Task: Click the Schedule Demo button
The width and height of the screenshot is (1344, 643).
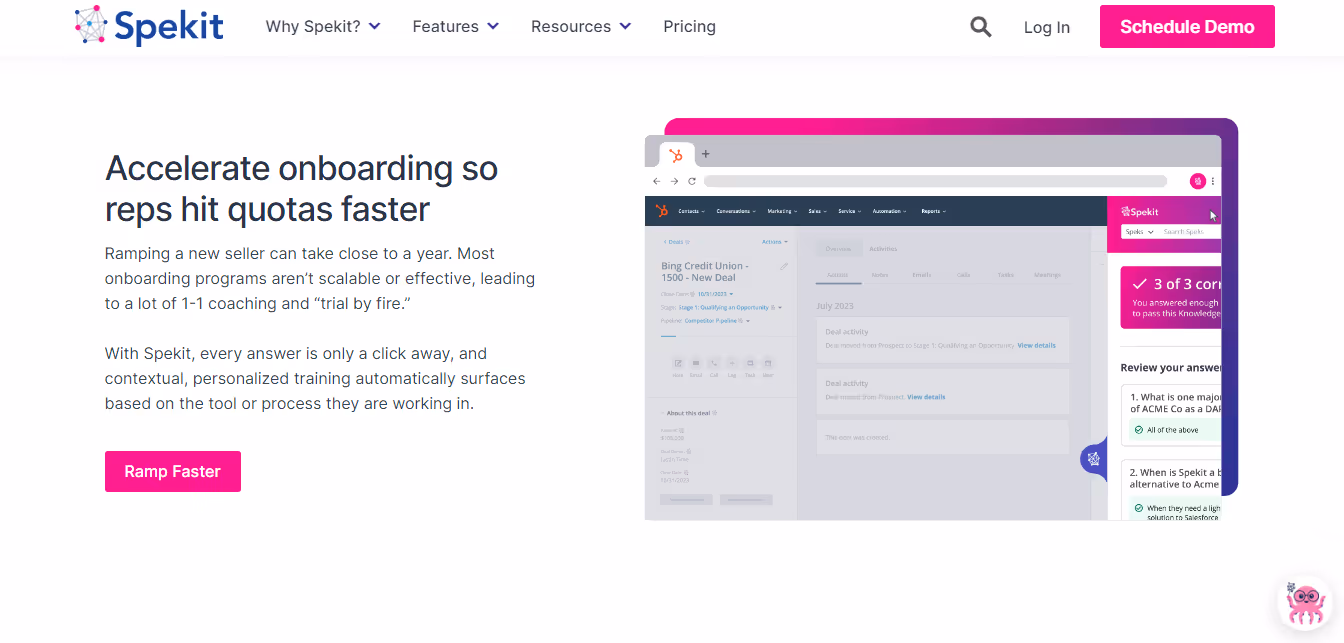Action: click(x=1187, y=27)
